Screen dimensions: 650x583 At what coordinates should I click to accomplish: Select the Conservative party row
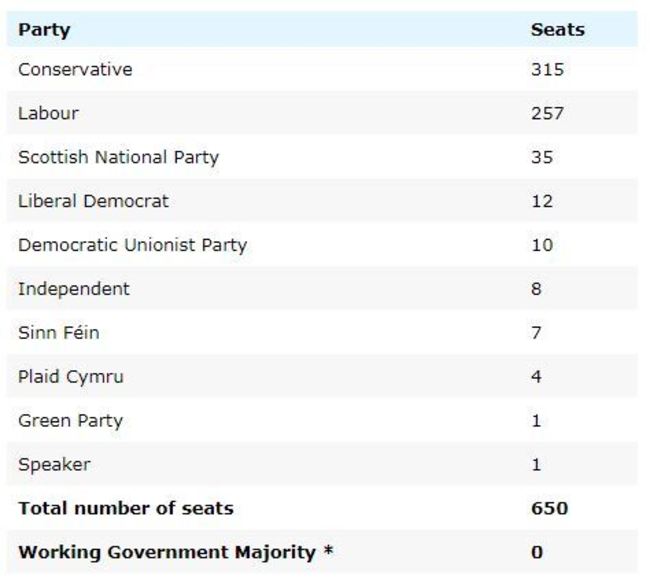coord(75,69)
